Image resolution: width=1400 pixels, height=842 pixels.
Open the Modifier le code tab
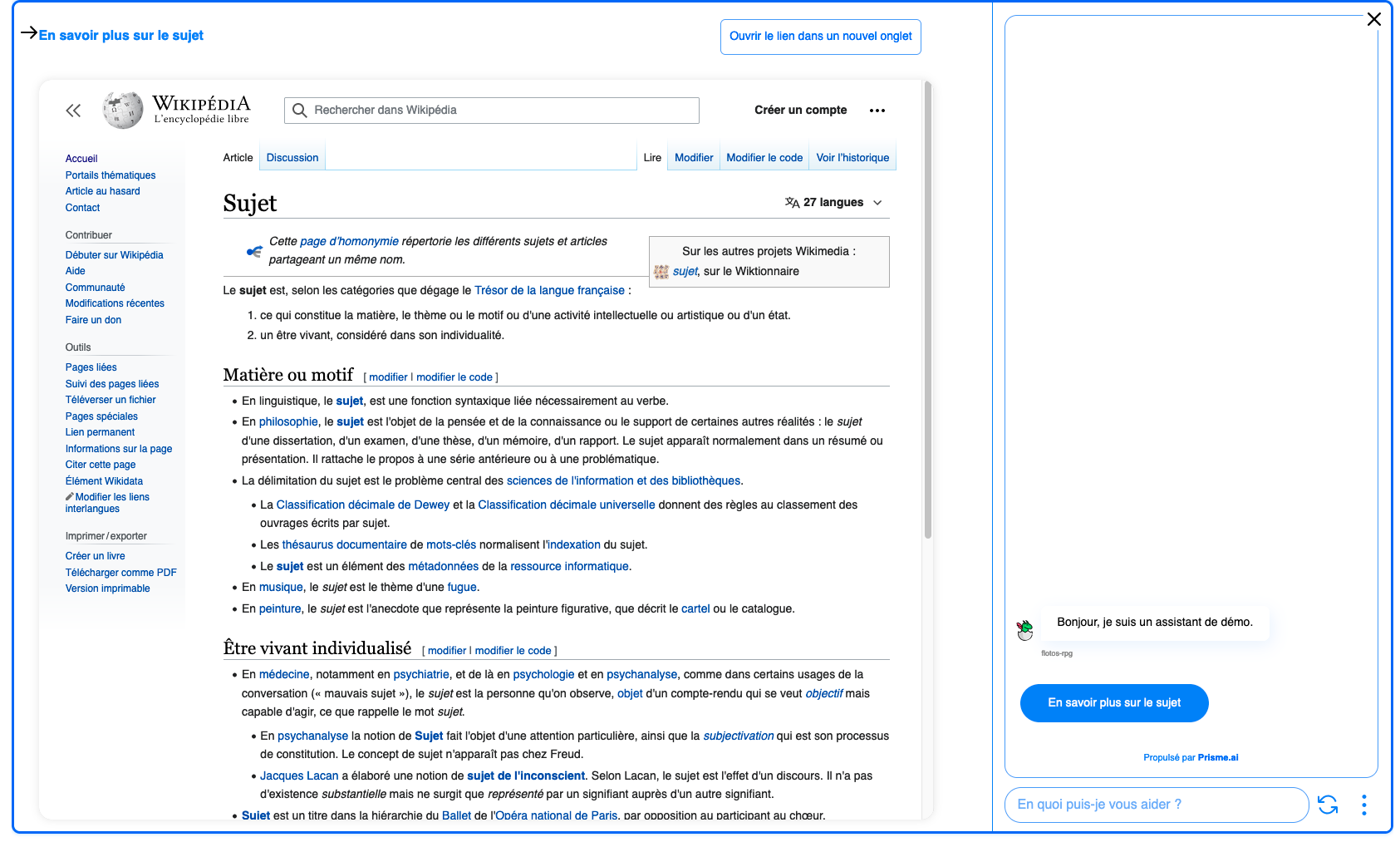click(764, 158)
